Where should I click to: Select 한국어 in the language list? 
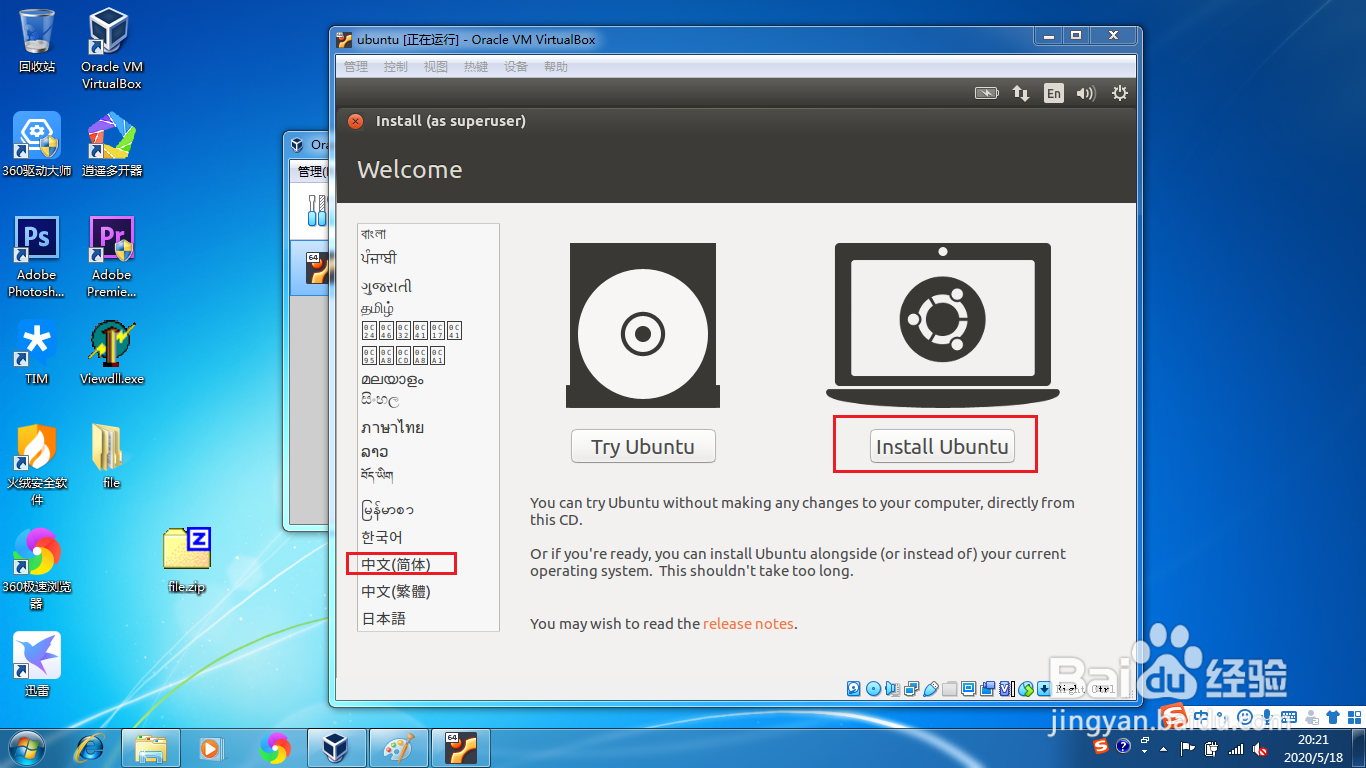click(382, 537)
